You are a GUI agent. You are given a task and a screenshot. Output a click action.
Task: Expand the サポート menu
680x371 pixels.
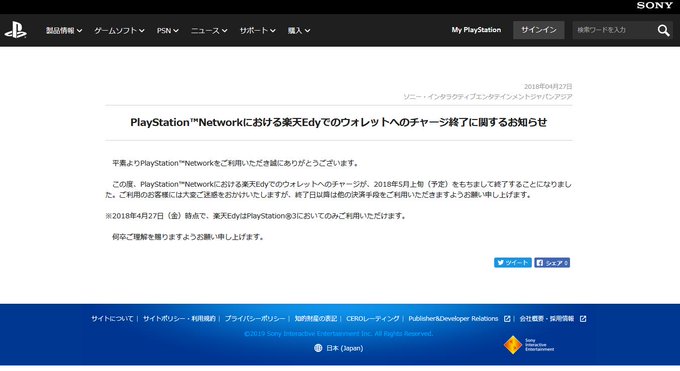[258, 30]
